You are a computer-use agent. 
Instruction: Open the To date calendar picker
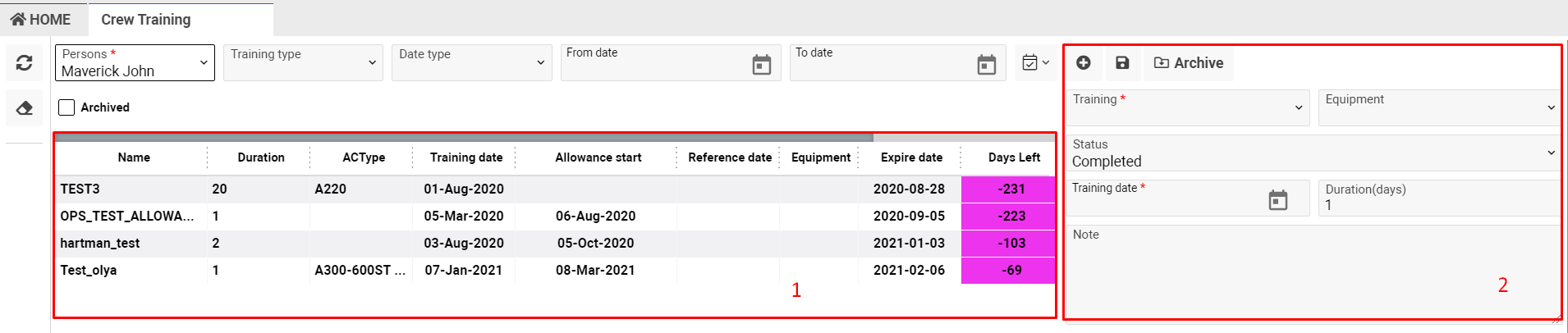coord(986,65)
